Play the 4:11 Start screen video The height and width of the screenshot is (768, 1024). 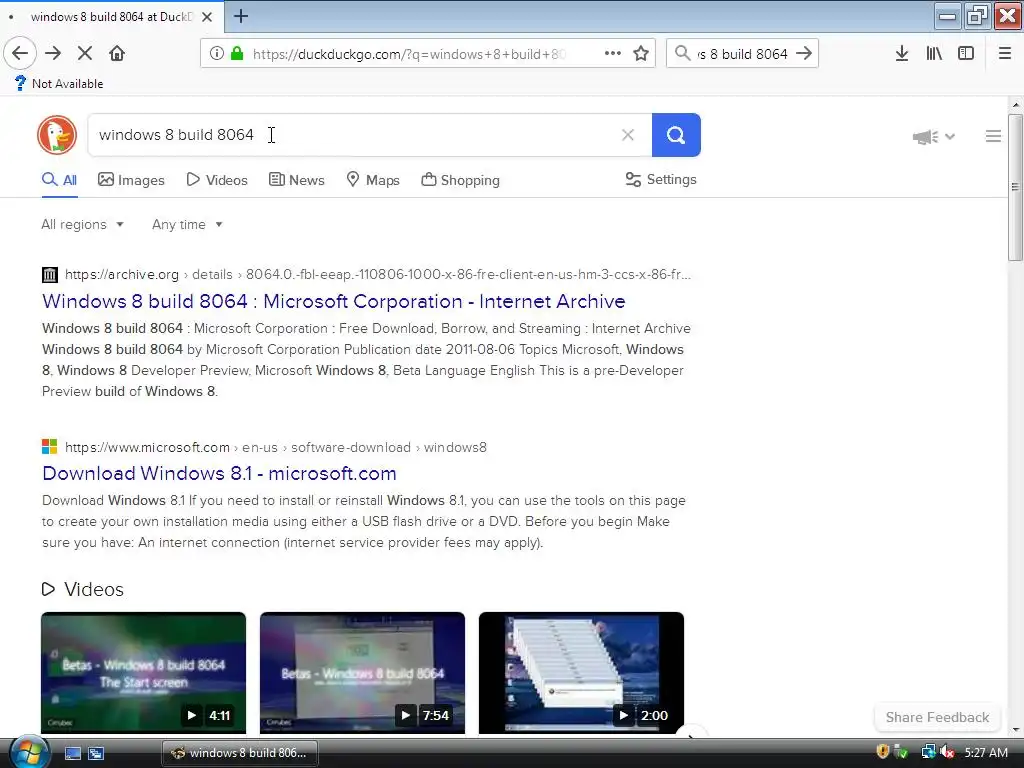coord(144,673)
